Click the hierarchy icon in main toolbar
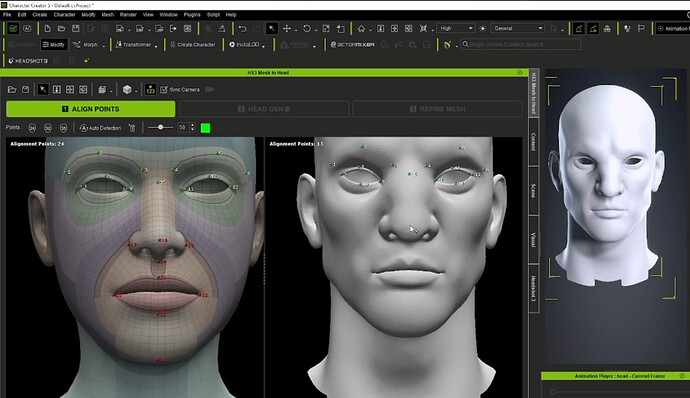Image resolution: width=690 pixels, height=398 pixels. point(607,29)
